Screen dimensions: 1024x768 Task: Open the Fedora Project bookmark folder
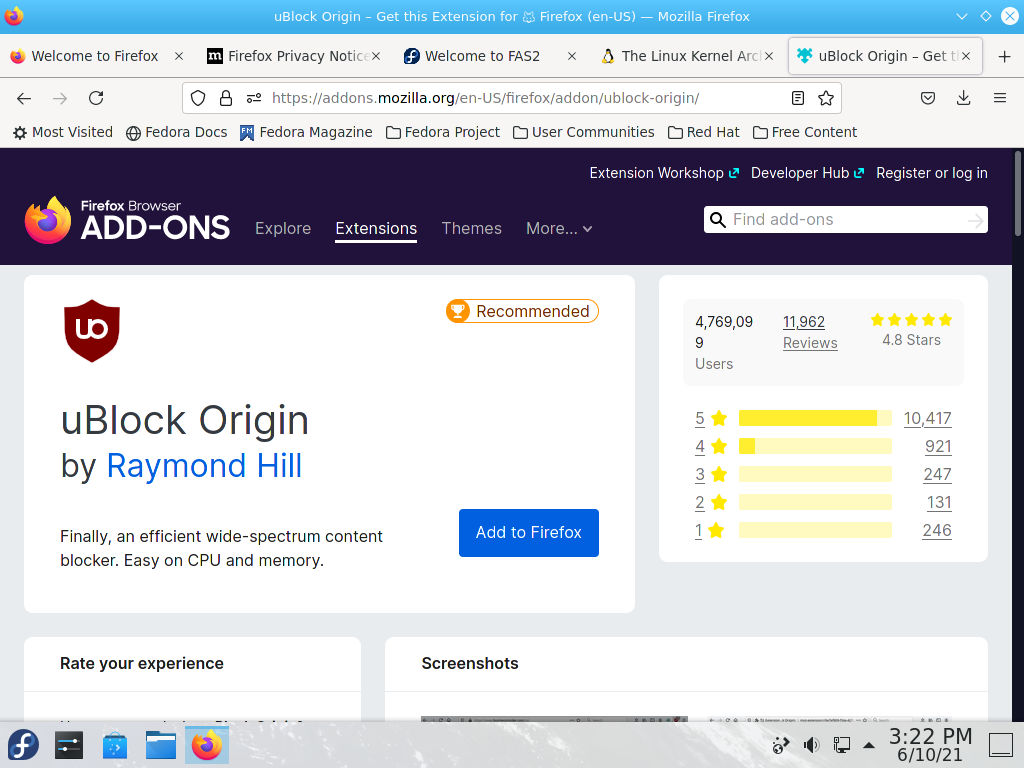(x=443, y=133)
